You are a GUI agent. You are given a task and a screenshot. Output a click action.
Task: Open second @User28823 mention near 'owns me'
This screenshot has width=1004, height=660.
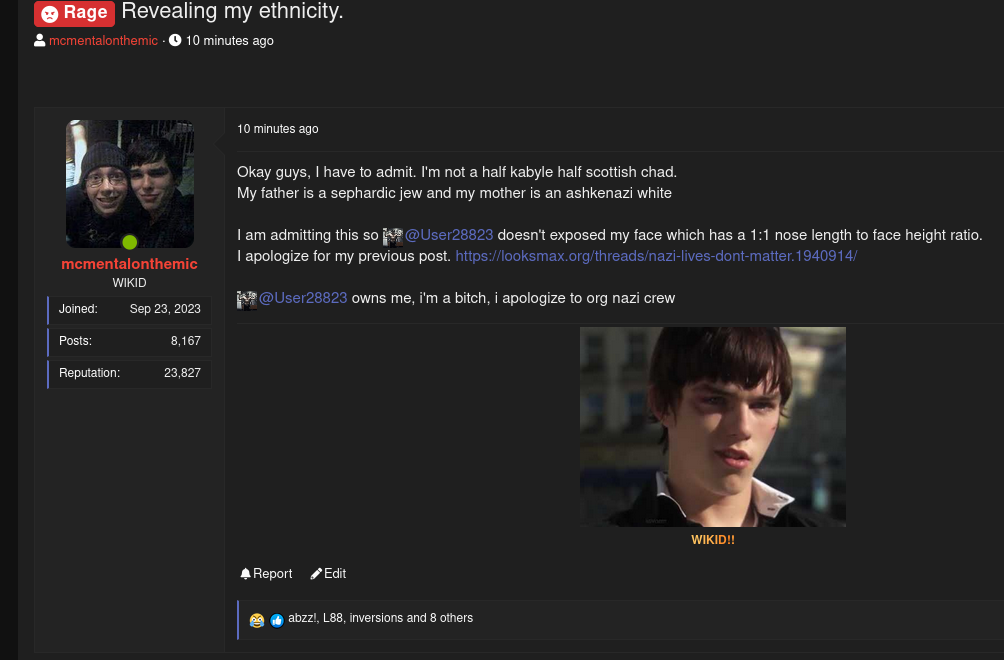pyautogui.click(x=303, y=298)
